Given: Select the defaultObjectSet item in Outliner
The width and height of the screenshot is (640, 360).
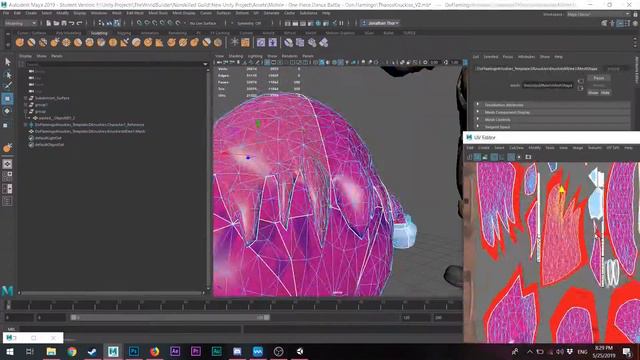Looking at the screenshot, I should click(x=49, y=144).
